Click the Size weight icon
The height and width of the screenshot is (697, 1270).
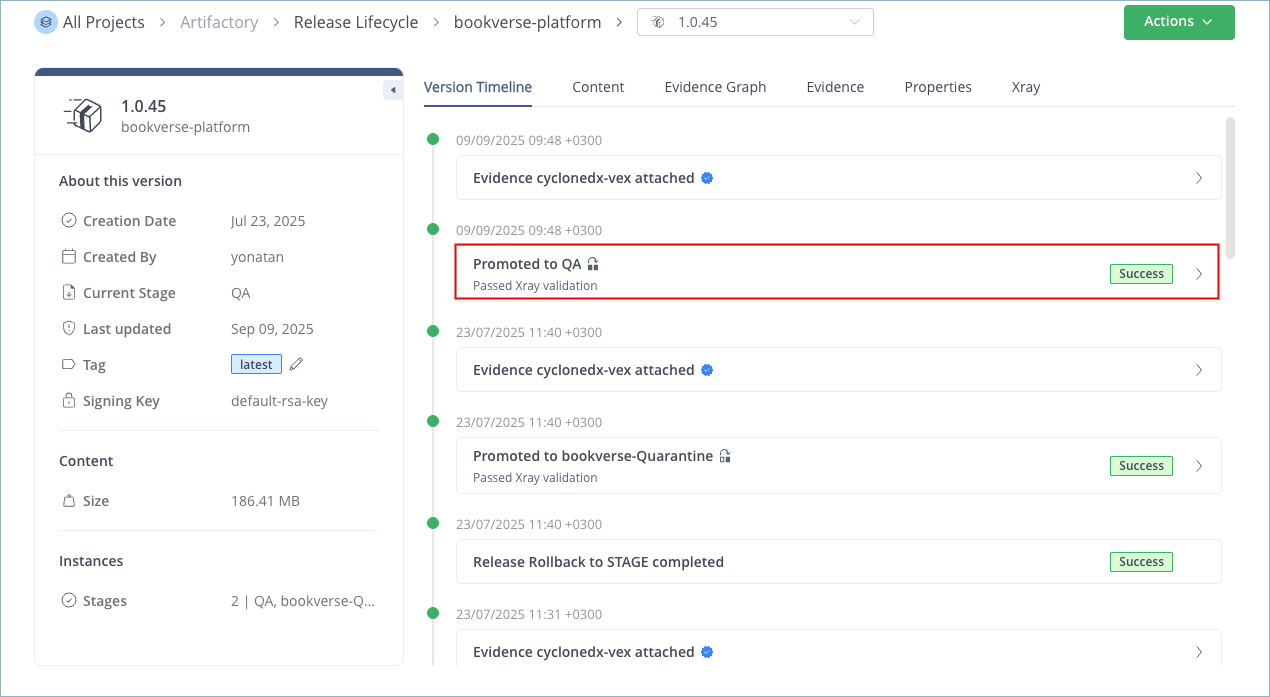69,501
